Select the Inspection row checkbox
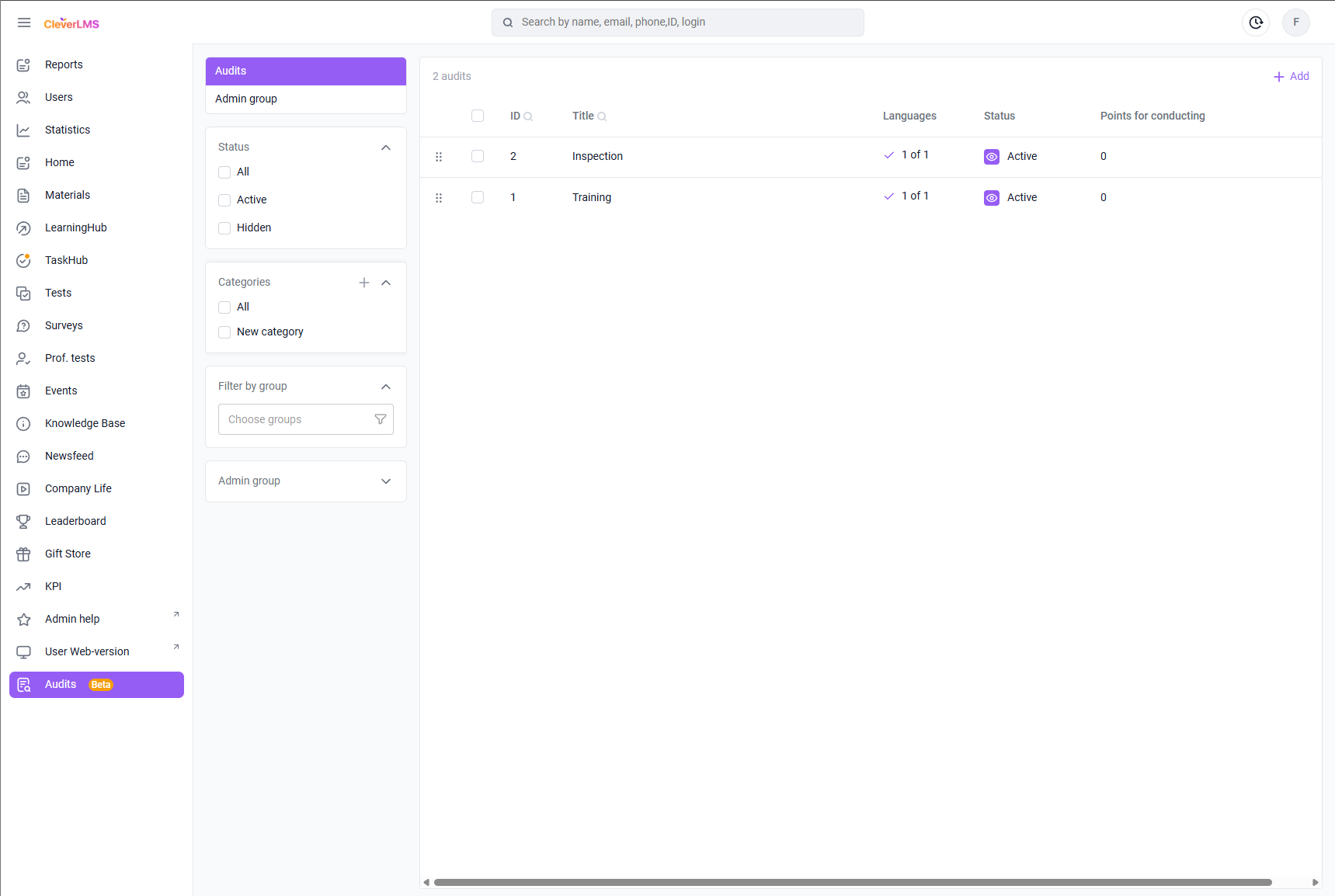Screen dimensions: 1335x896 478,157
